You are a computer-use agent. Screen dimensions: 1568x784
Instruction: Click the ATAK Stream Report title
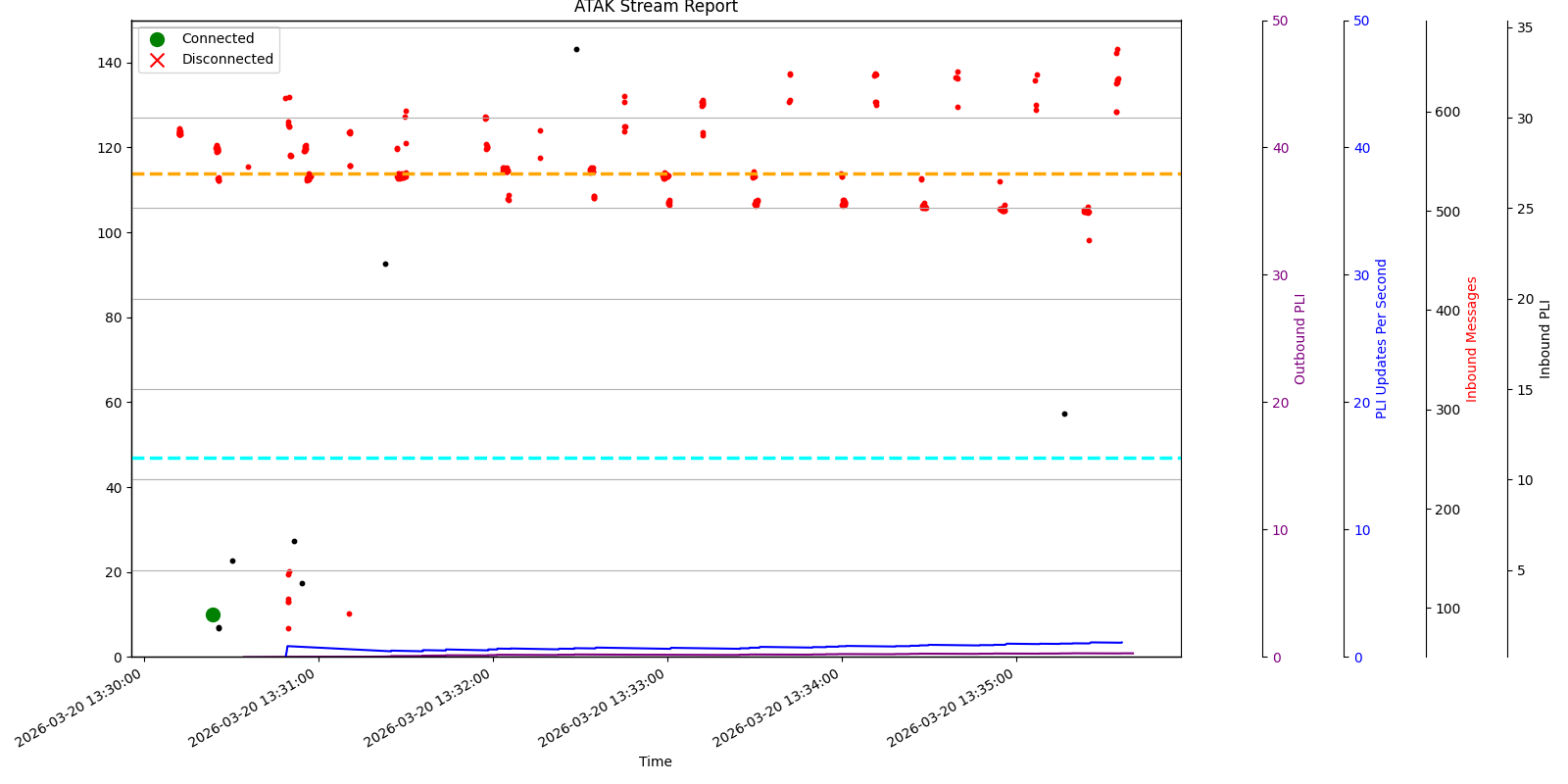pos(656,8)
